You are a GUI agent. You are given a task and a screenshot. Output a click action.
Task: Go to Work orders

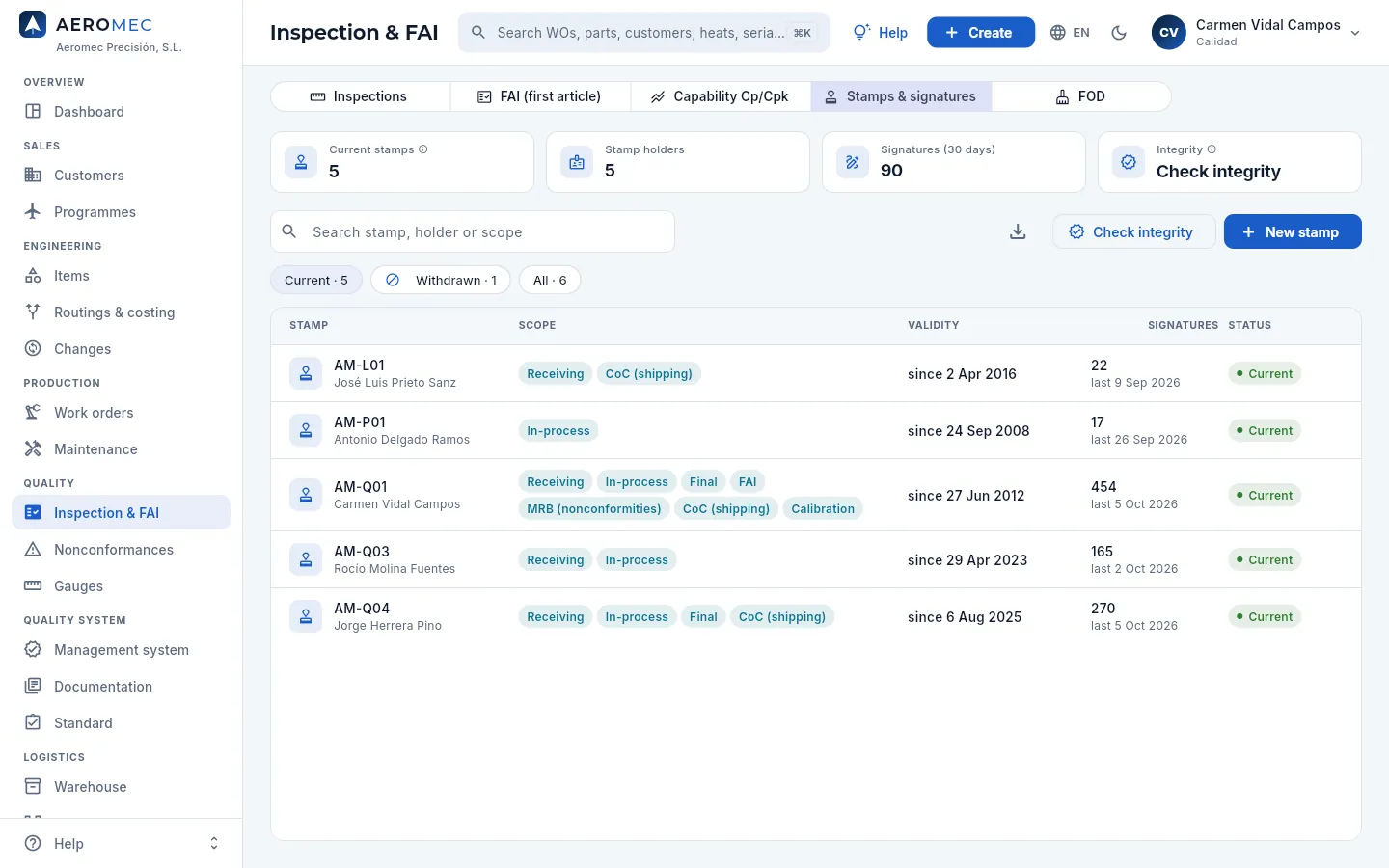[121, 413]
